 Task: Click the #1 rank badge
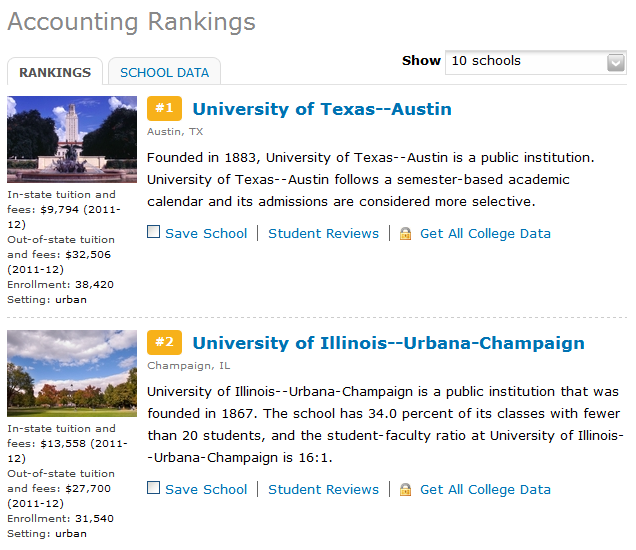click(164, 109)
